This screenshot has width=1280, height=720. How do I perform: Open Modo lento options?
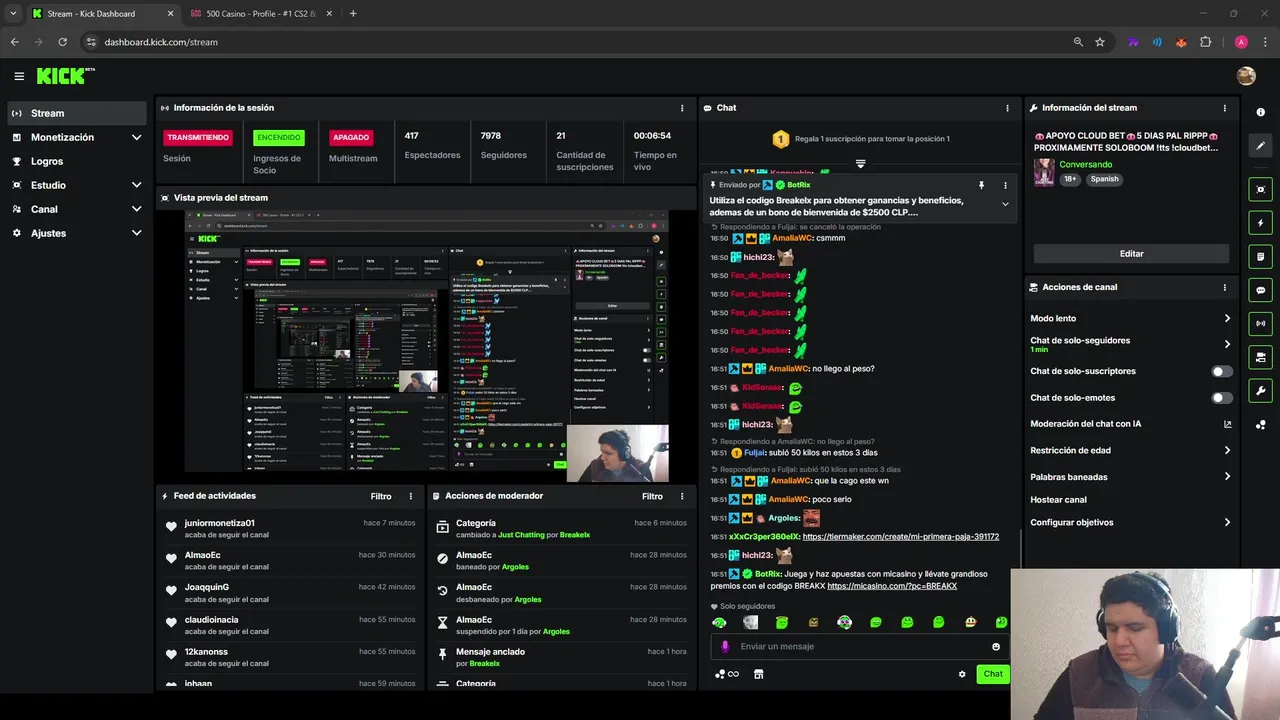[x=1131, y=318]
